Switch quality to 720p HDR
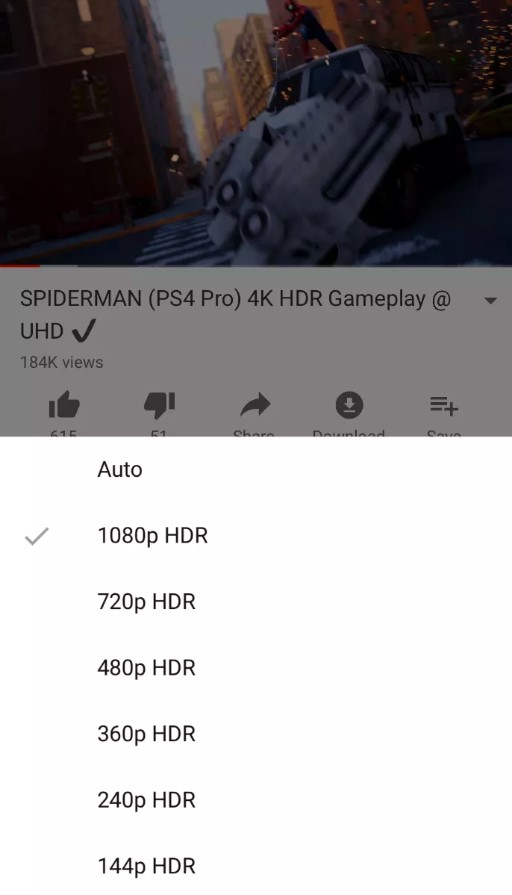The width and height of the screenshot is (512, 895). click(x=256, y=602)
